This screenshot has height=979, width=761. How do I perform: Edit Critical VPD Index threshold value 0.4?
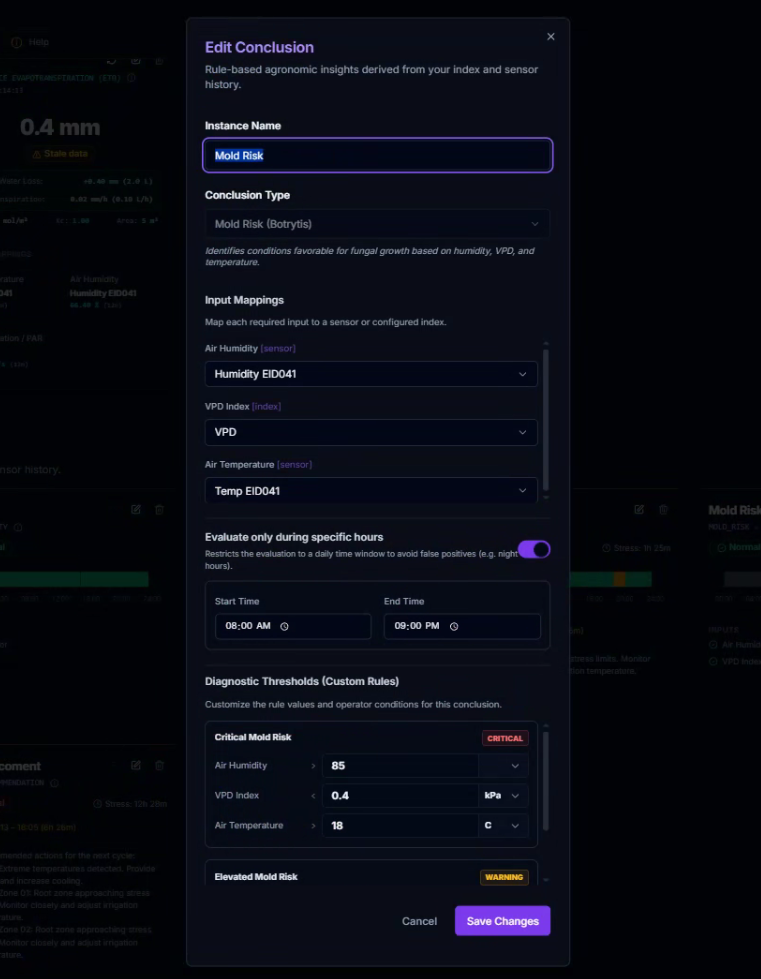(400, 795)
